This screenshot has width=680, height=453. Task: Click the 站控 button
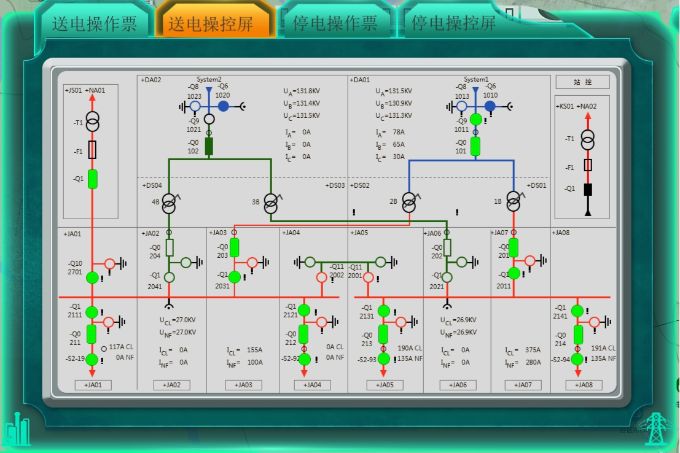pos(582,81)
